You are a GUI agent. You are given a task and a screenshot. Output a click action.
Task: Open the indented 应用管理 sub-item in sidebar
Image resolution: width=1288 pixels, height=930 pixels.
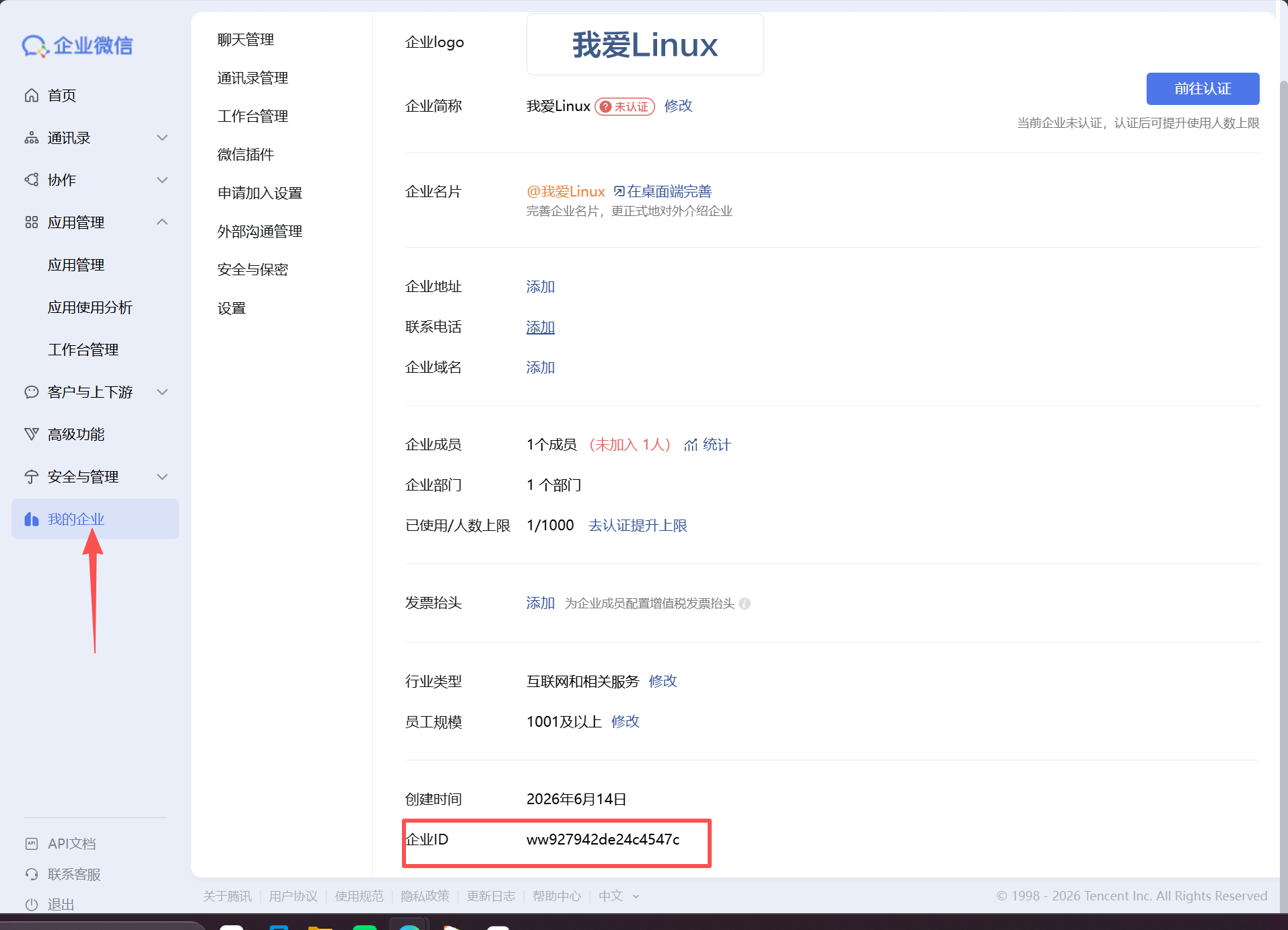click(76, 265)
